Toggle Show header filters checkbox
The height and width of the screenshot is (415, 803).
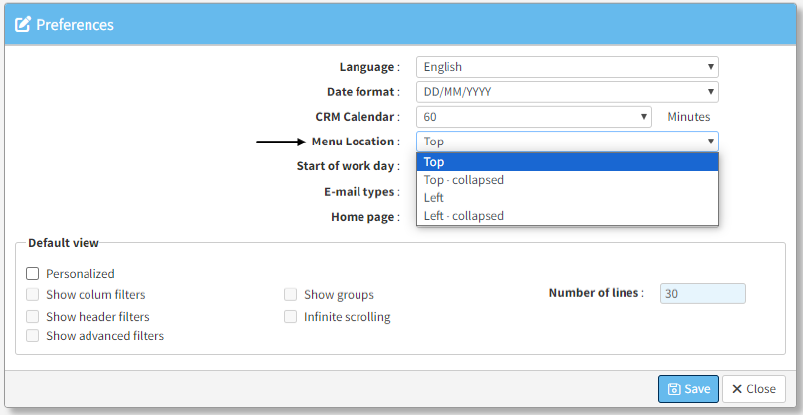(x=33, y=317)
